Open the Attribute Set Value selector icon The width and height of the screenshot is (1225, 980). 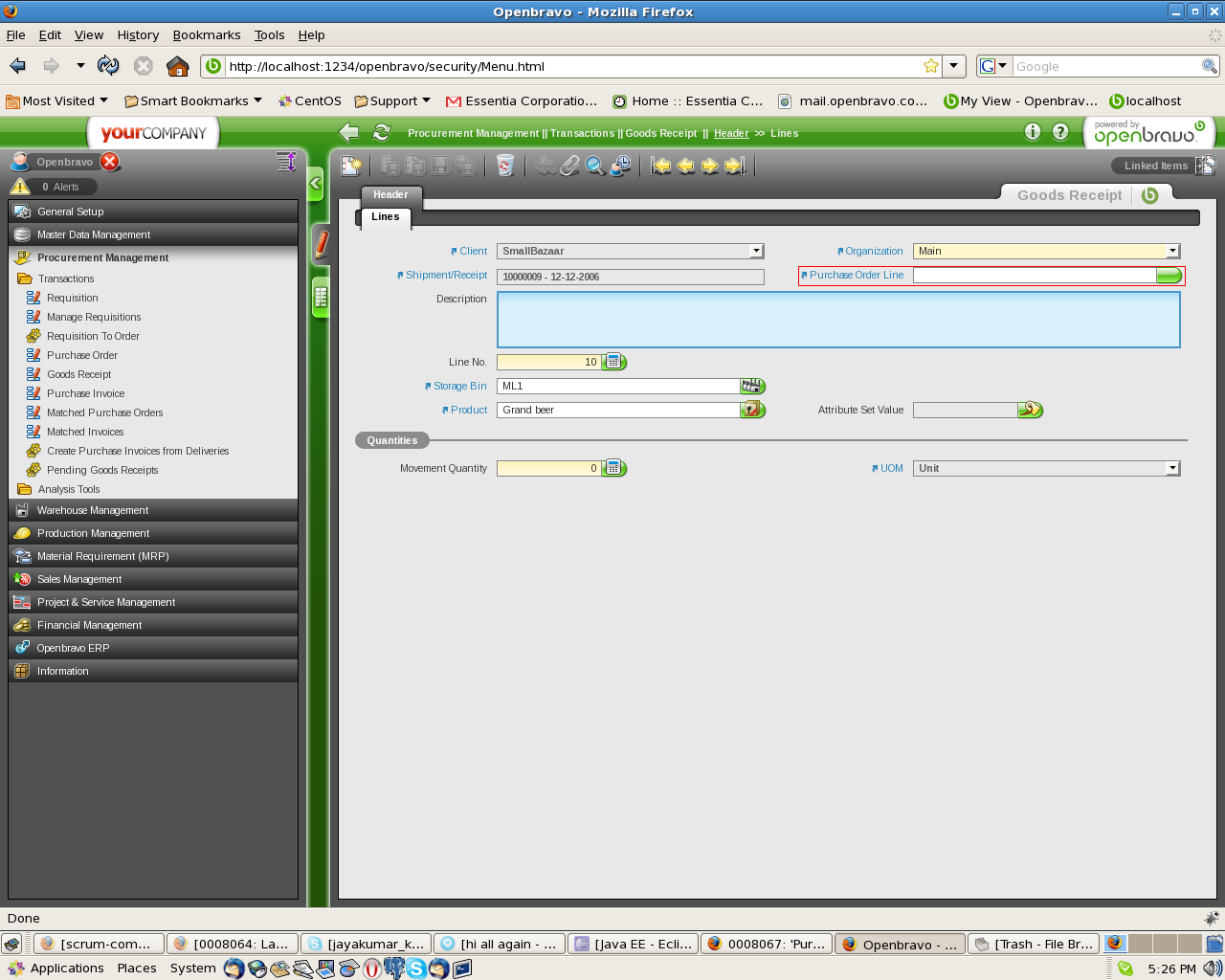coord(1031,410)
